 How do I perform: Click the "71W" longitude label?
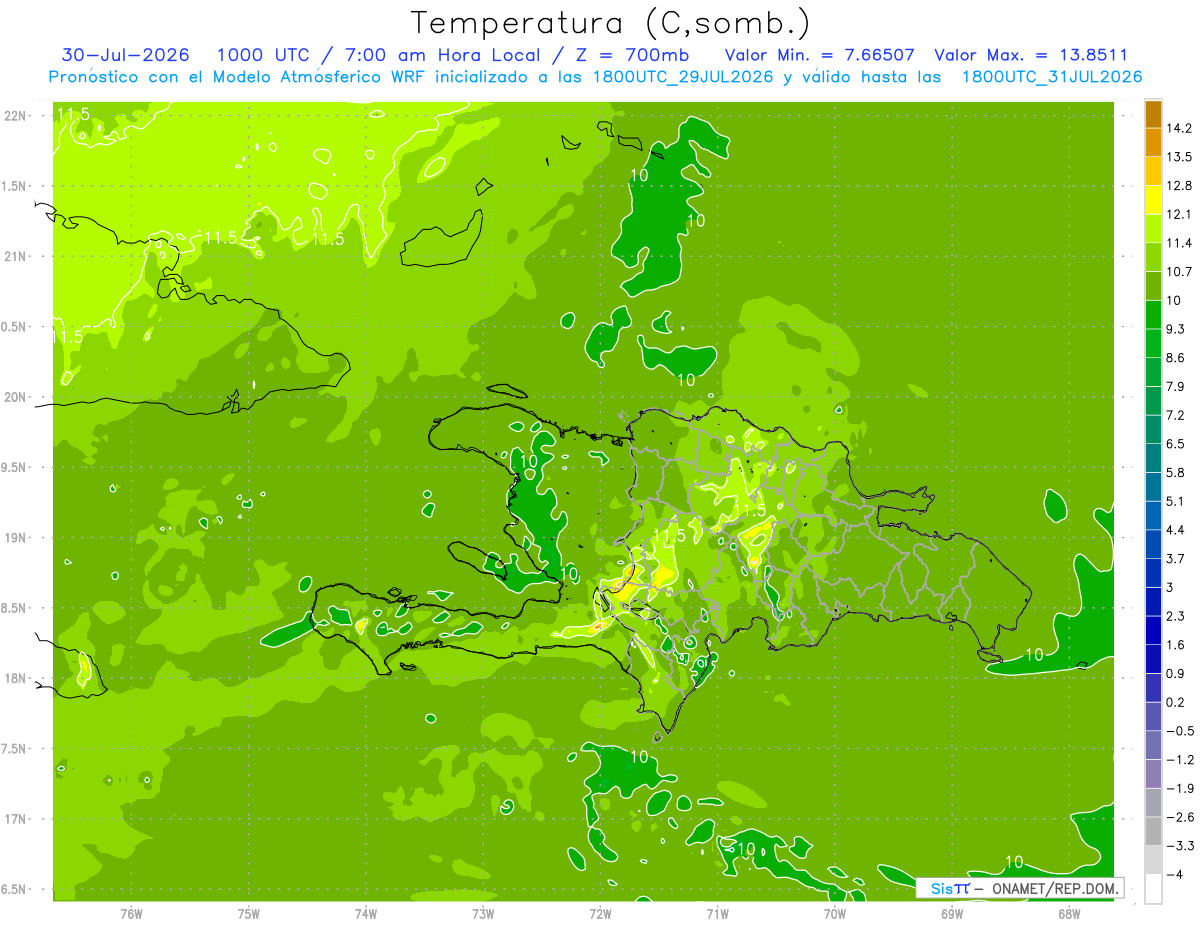click(x=717, y=913)
